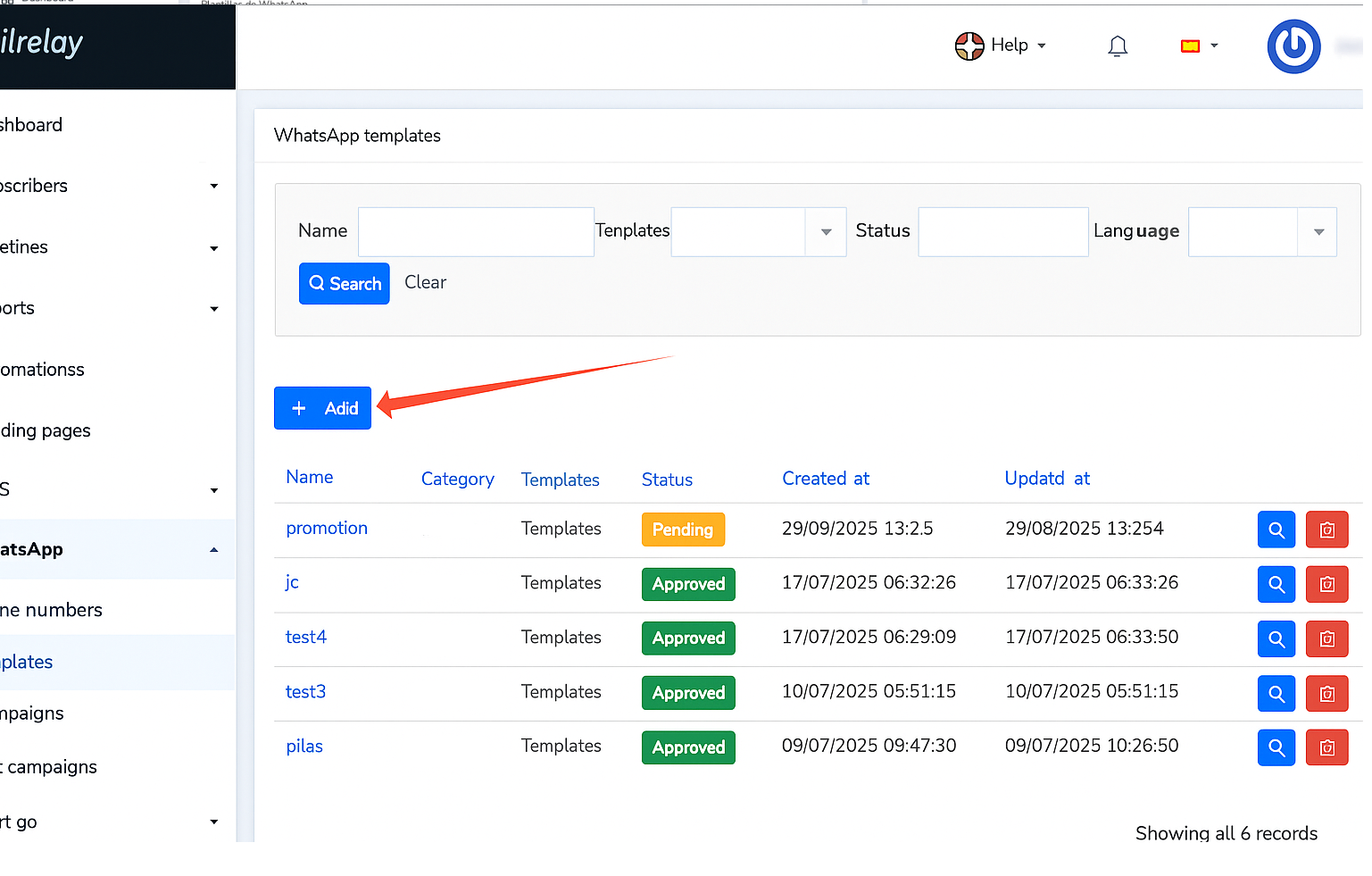Click the Approved badge in test3 row

coord(688,693)
